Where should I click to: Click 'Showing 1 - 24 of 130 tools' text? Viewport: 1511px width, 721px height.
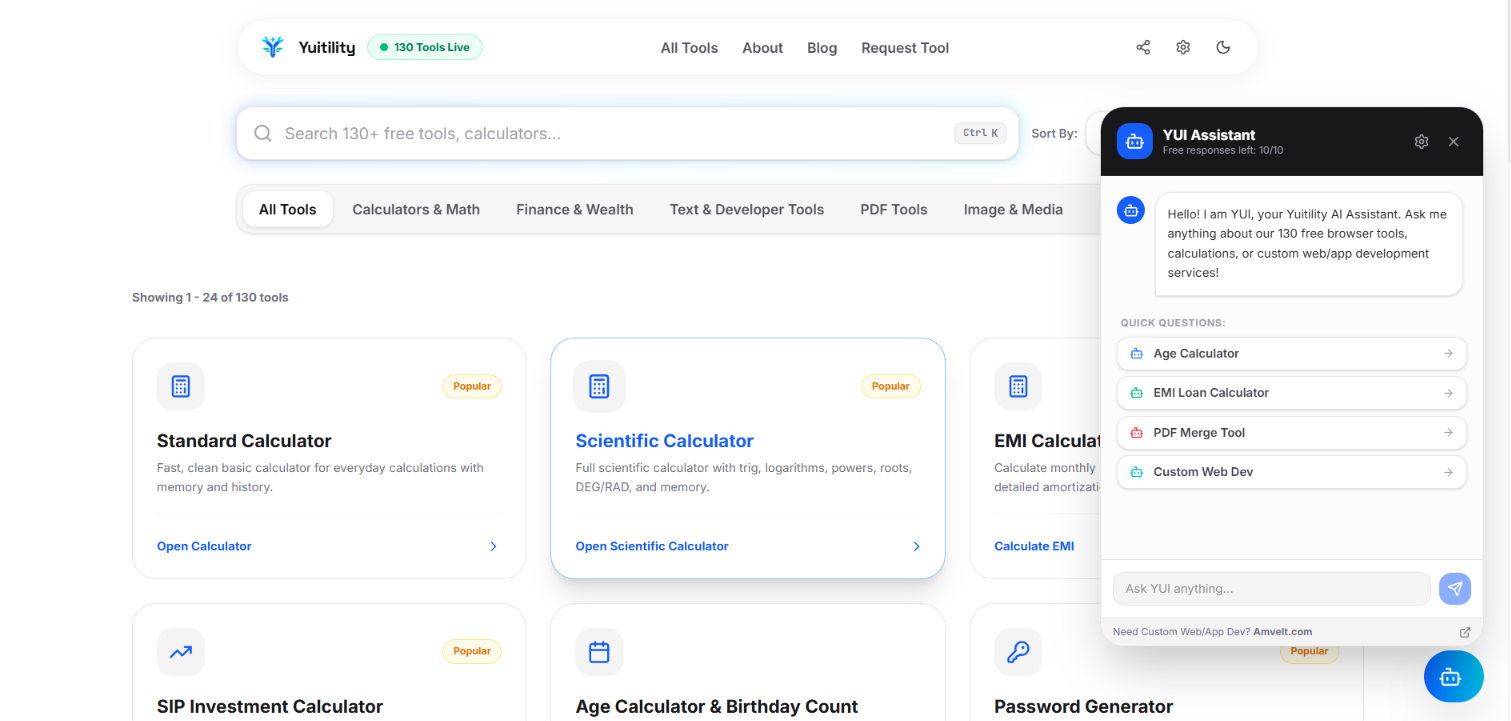210,297
